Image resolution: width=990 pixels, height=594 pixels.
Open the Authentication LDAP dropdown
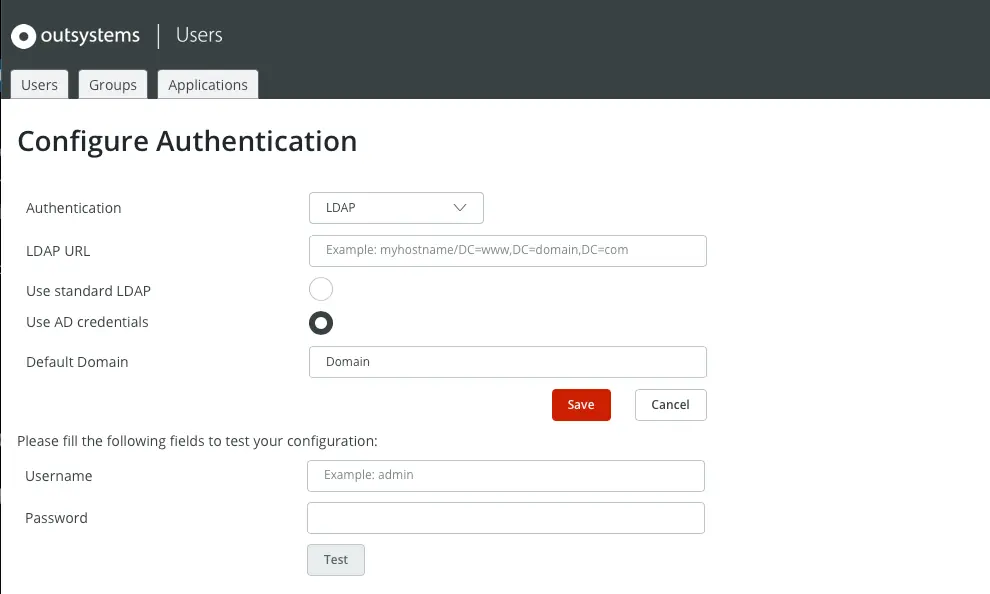pyautogui.click(x=396, y=208)
